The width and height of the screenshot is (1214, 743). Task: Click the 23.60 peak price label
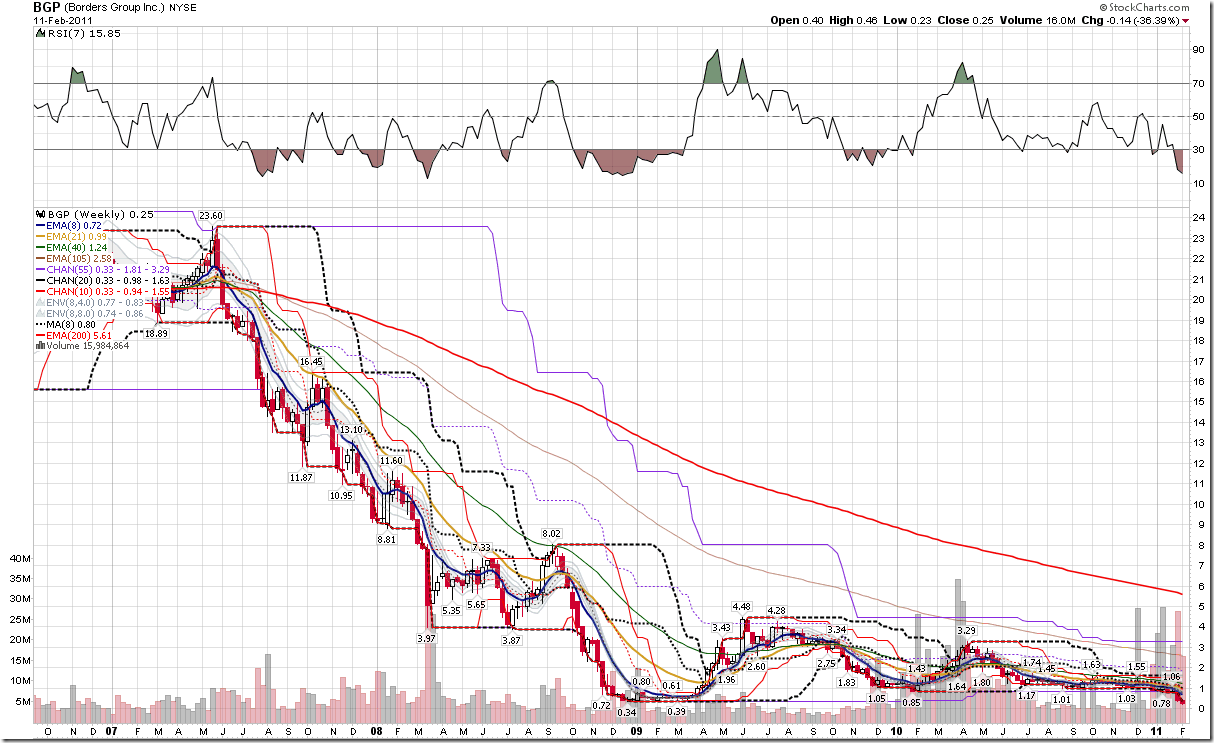coord(210,215)
